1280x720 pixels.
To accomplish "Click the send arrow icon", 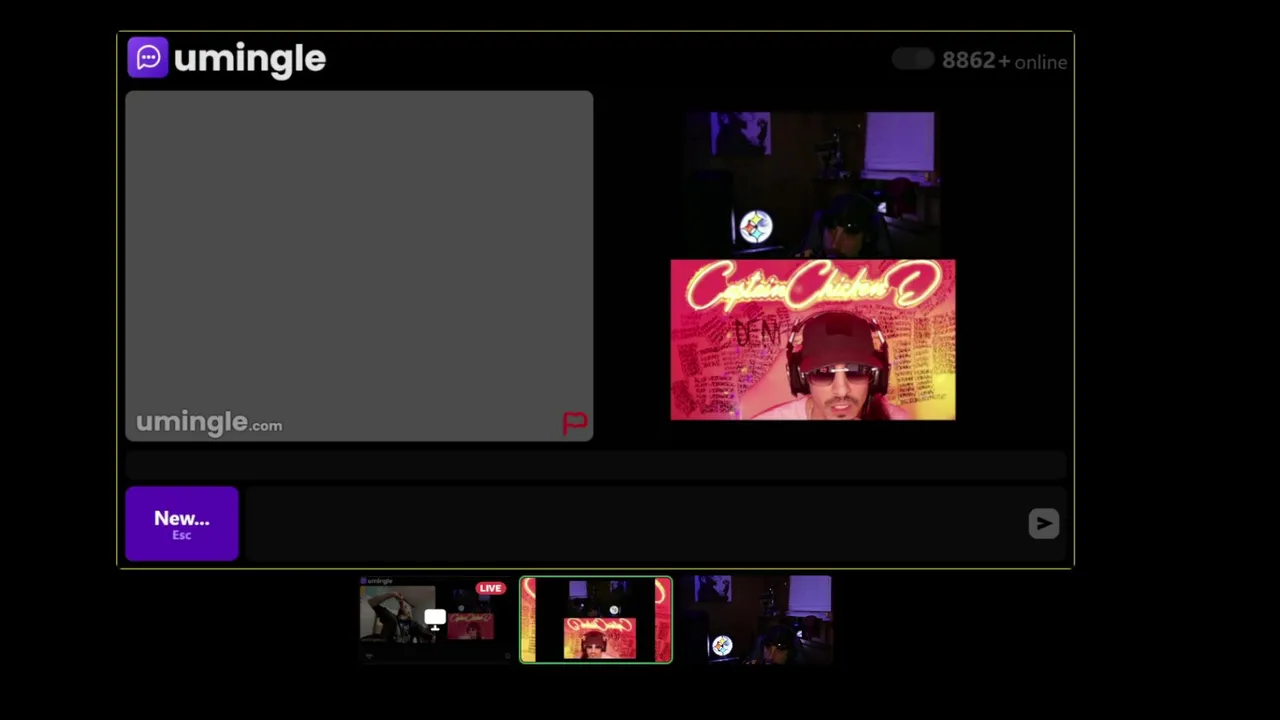I will pos(1043,523).
